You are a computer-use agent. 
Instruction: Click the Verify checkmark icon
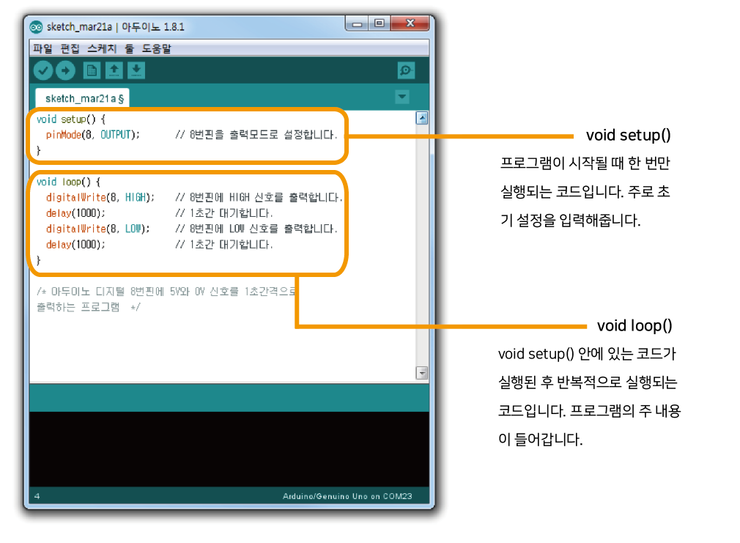tap(43, 71)
